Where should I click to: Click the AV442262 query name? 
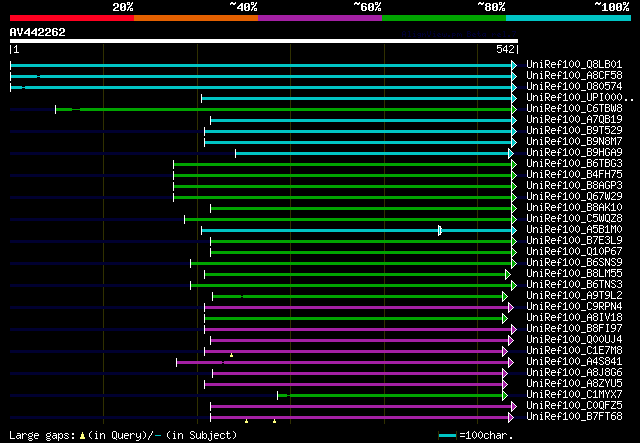pyautogui.click(x=38, y=32)
